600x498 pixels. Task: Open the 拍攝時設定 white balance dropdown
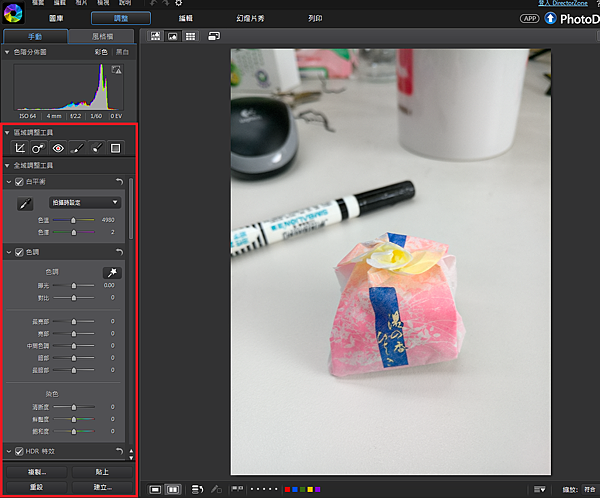pos(85,202)
